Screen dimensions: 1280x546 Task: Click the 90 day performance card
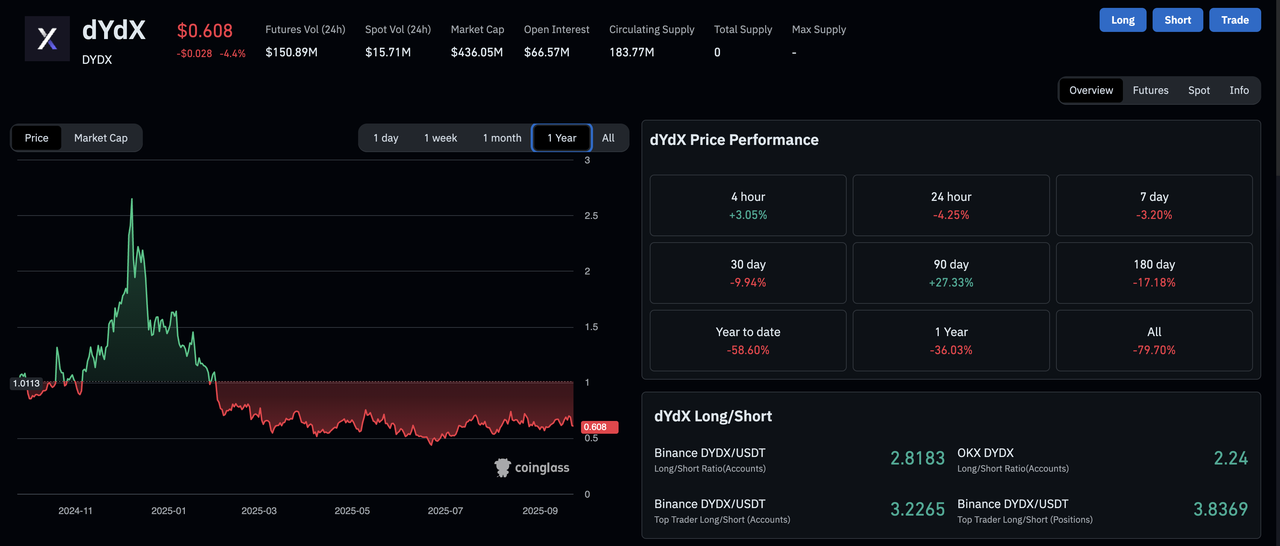coord(950,273)
